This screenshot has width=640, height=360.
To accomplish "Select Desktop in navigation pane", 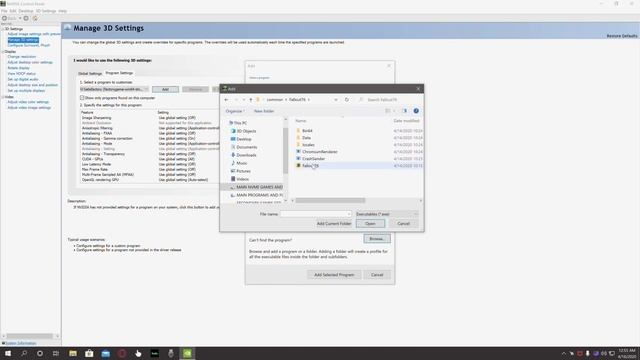I will click(x=244, y=139).
